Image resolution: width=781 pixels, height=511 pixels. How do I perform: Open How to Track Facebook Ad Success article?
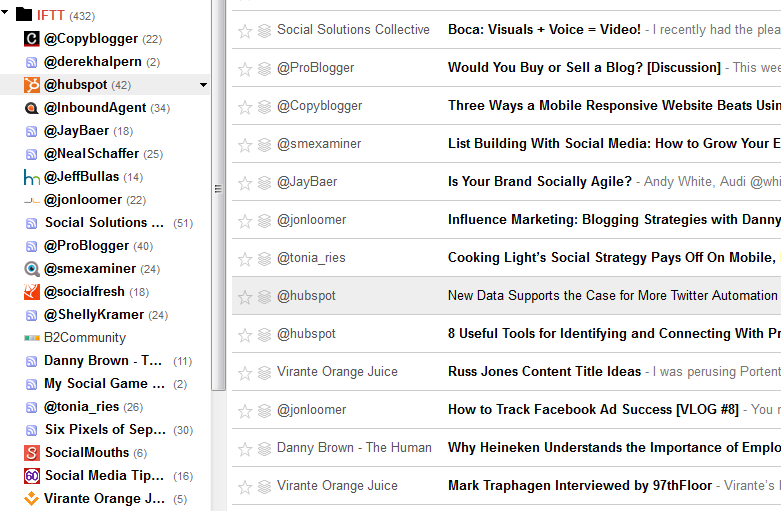tap(593, 409)
